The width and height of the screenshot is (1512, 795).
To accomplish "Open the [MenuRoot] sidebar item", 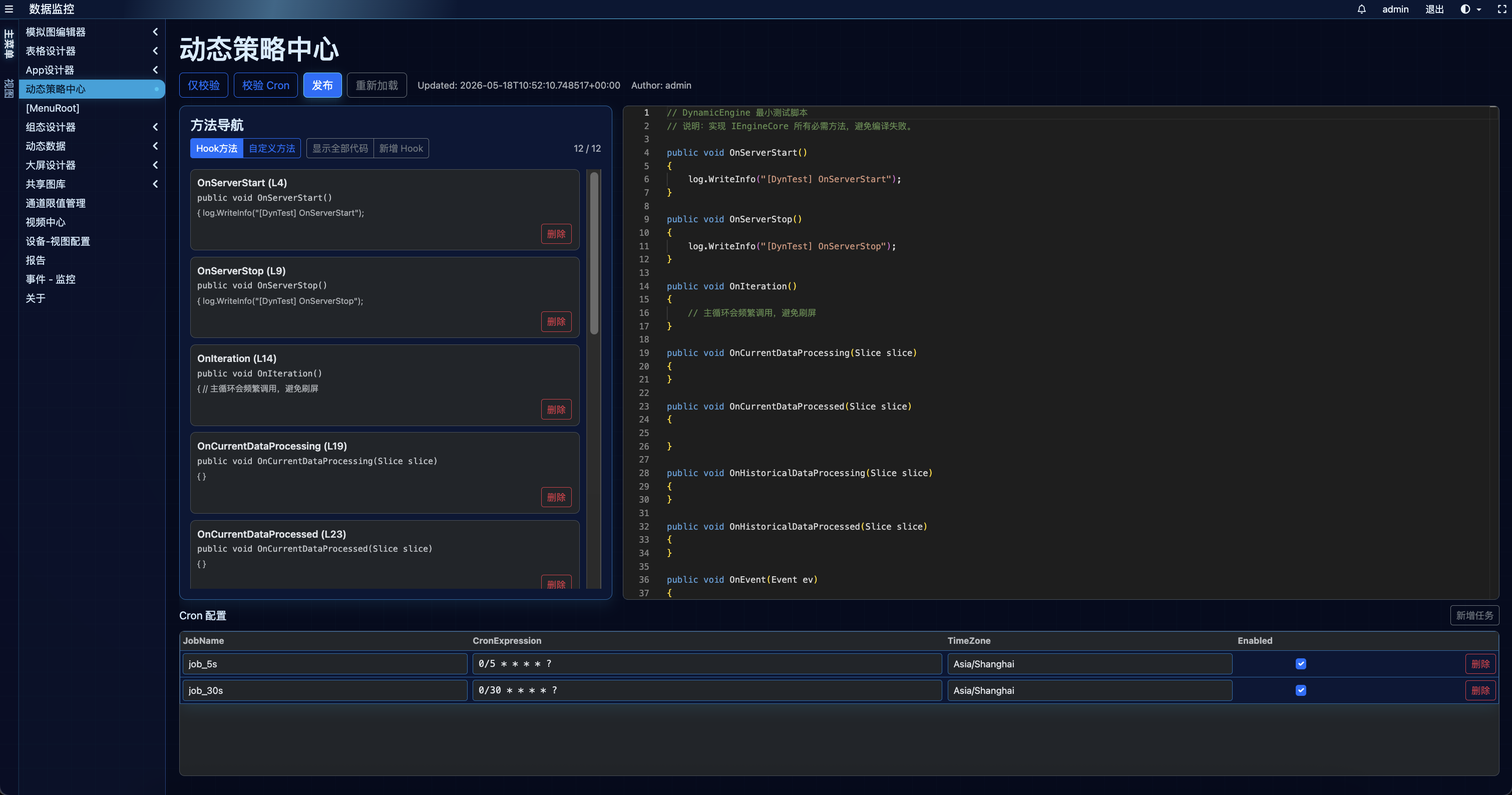I will click(92, 108).
